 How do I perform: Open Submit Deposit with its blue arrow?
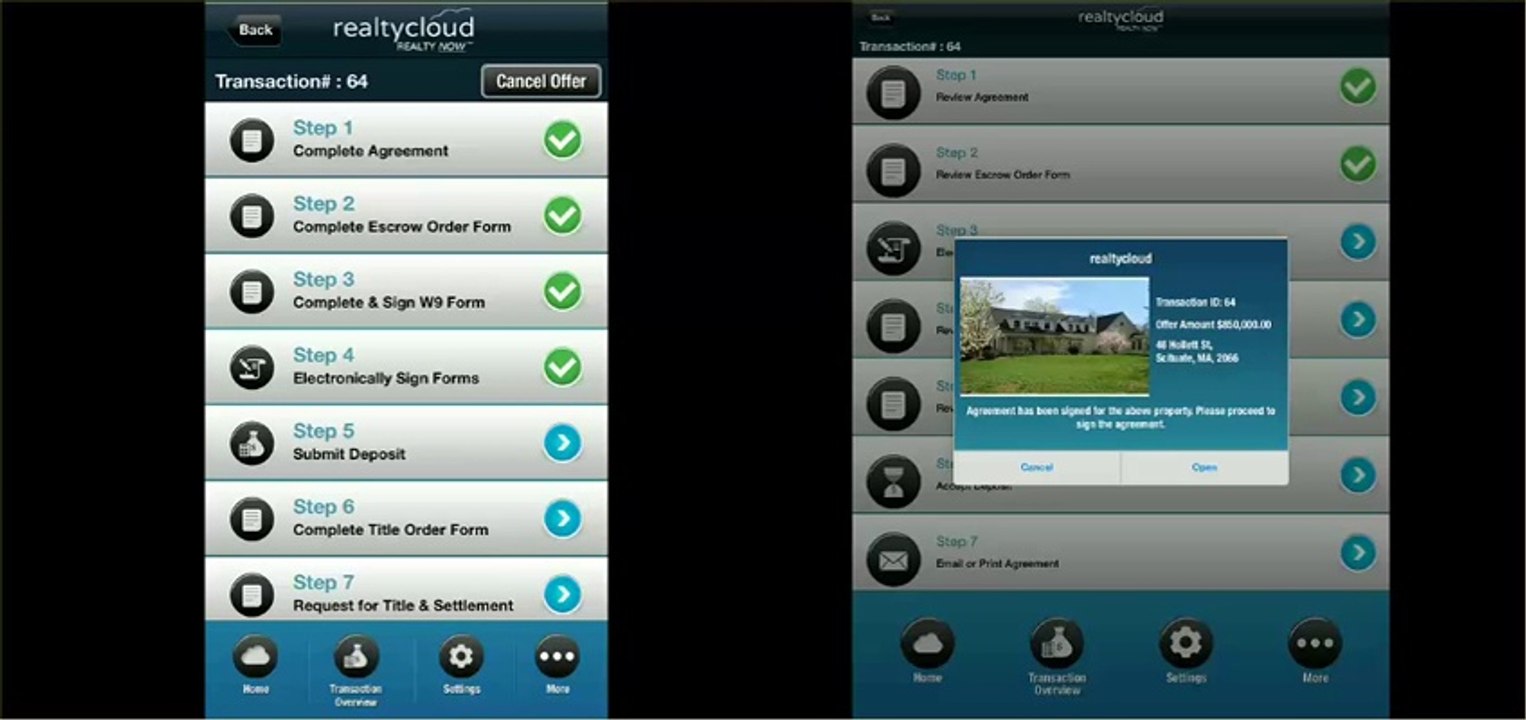coord(563,443)
